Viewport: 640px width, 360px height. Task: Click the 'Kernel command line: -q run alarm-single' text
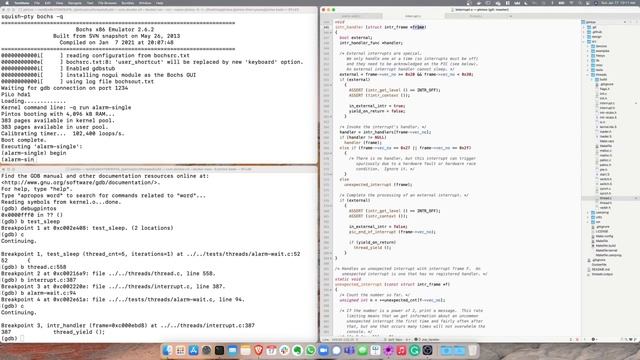(x=66, y=107)
